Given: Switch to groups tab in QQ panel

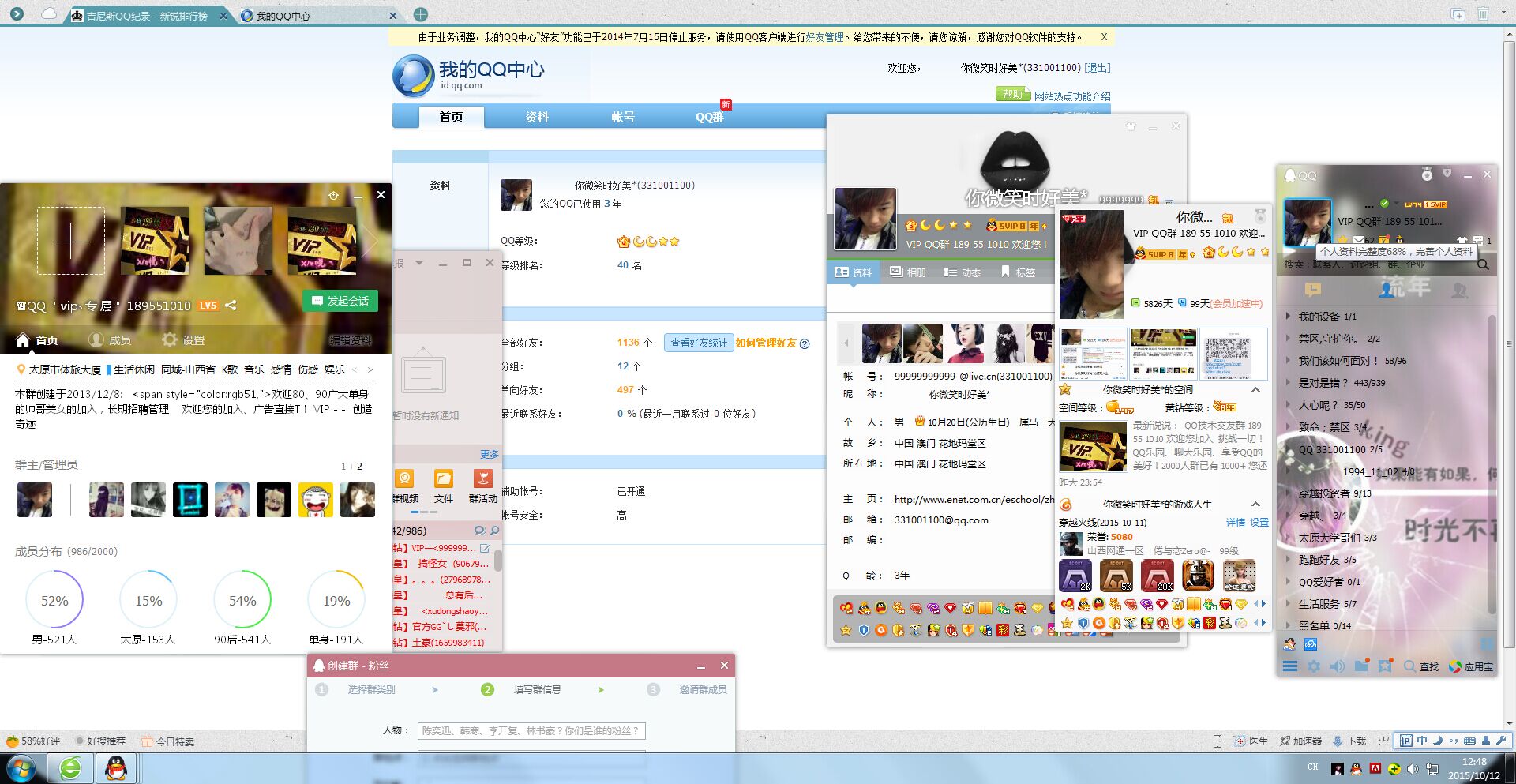Looking at the screenshot, I should (x=1459, y=290).
